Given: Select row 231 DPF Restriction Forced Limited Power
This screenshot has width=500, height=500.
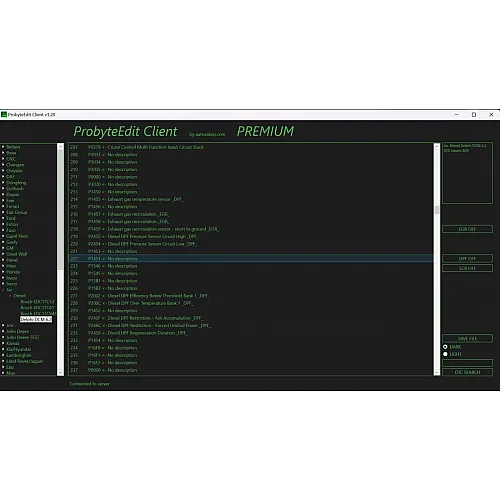Looking at the screenshot, I should click(251, 325).
